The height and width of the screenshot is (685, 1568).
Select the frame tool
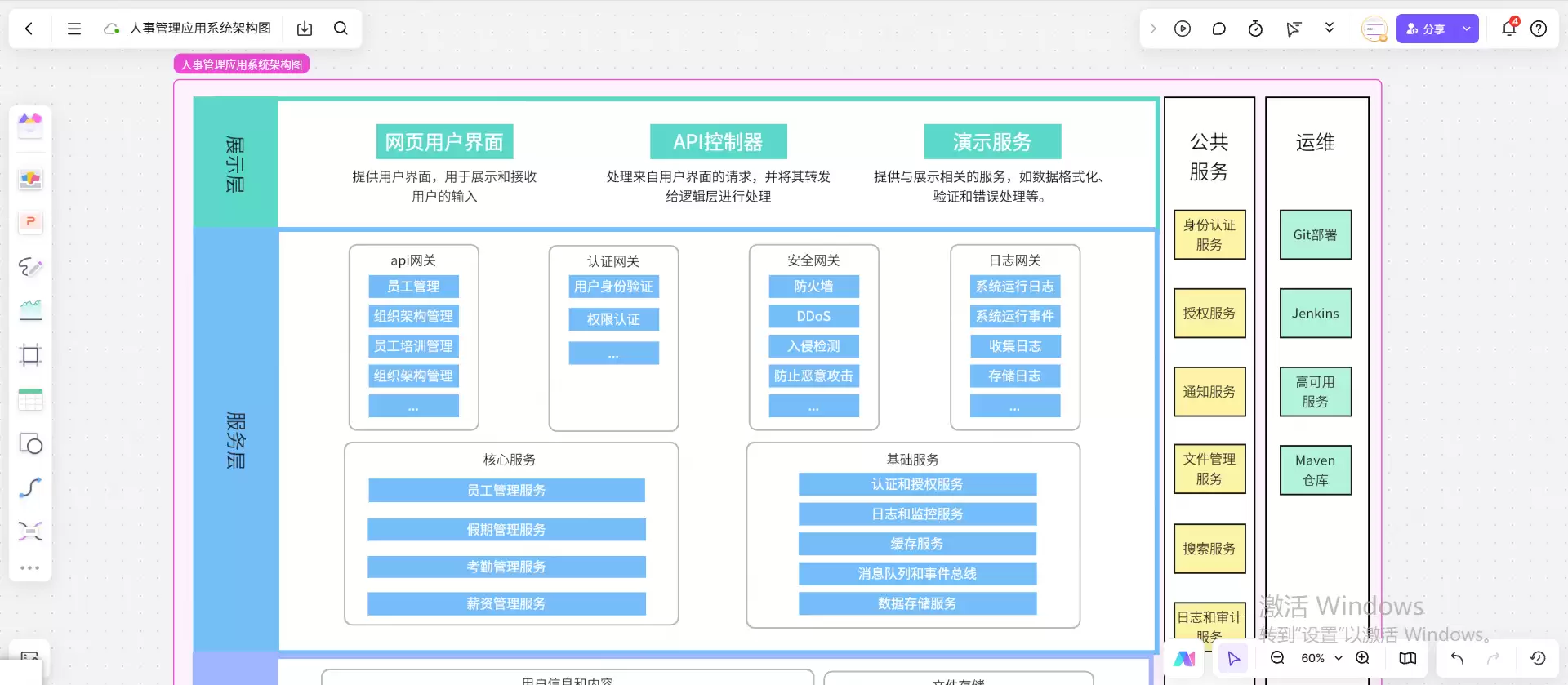pos(30,354)
